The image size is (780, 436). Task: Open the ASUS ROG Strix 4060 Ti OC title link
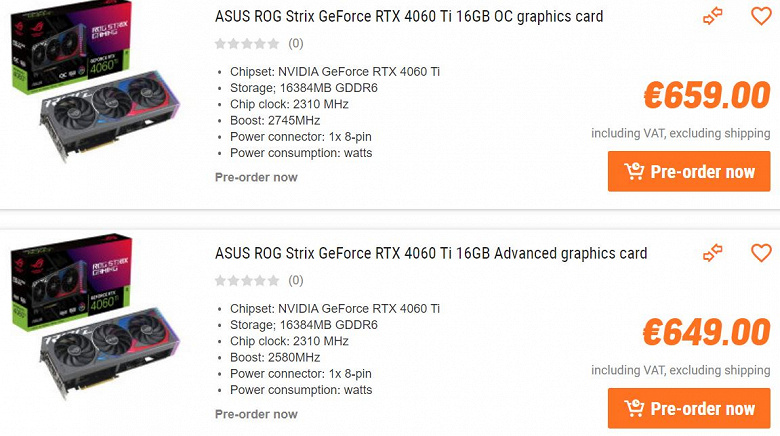point(409,17)
